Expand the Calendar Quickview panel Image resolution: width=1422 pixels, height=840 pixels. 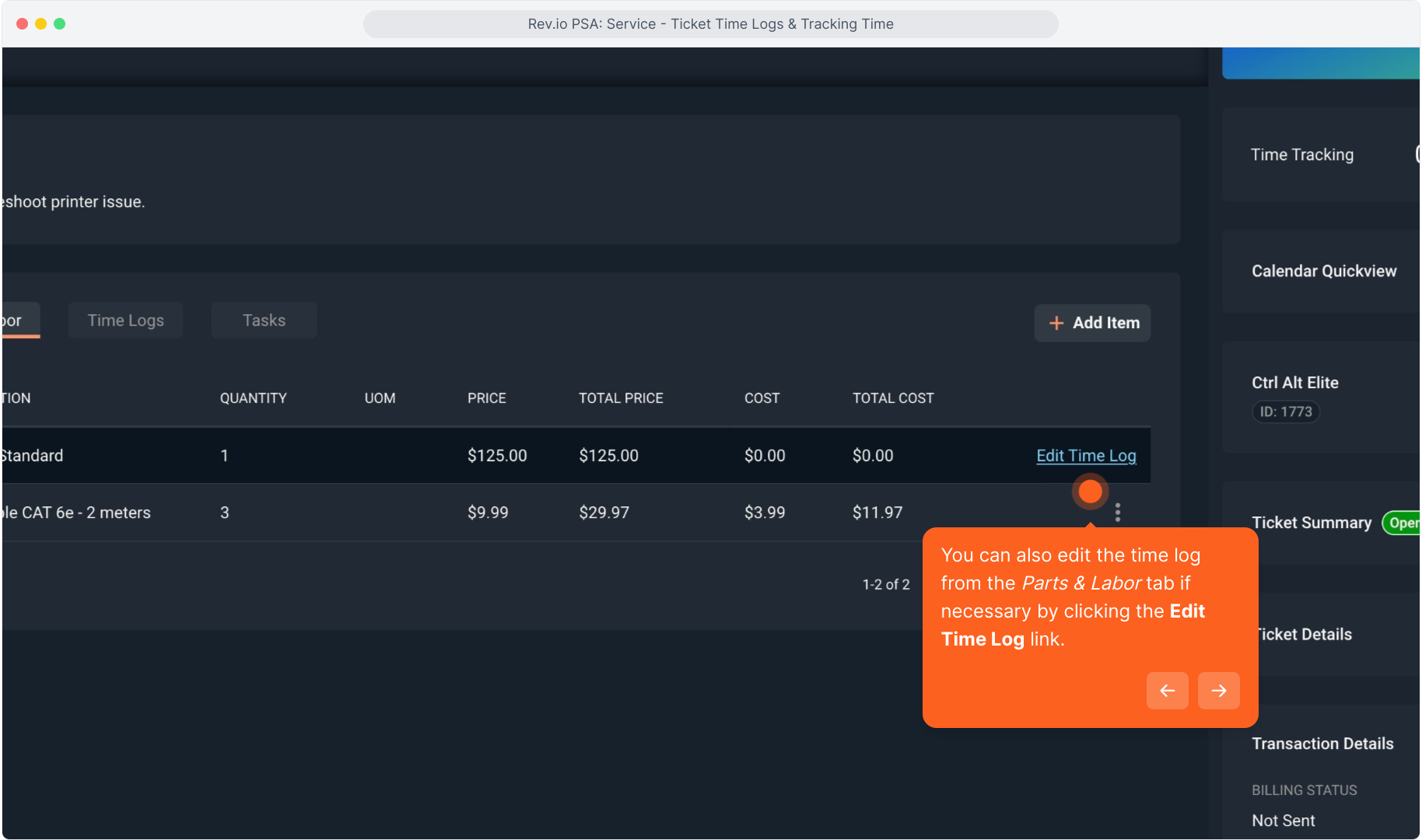coord(1323,271)
